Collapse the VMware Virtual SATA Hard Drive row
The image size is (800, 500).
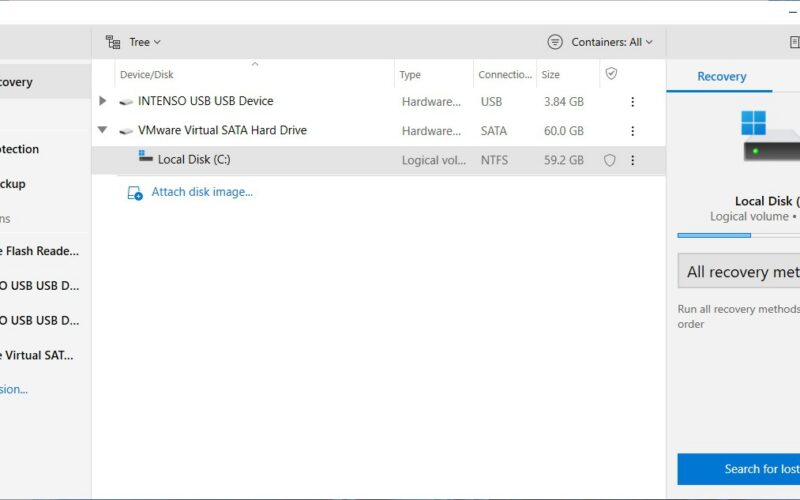tap(103, 130)
